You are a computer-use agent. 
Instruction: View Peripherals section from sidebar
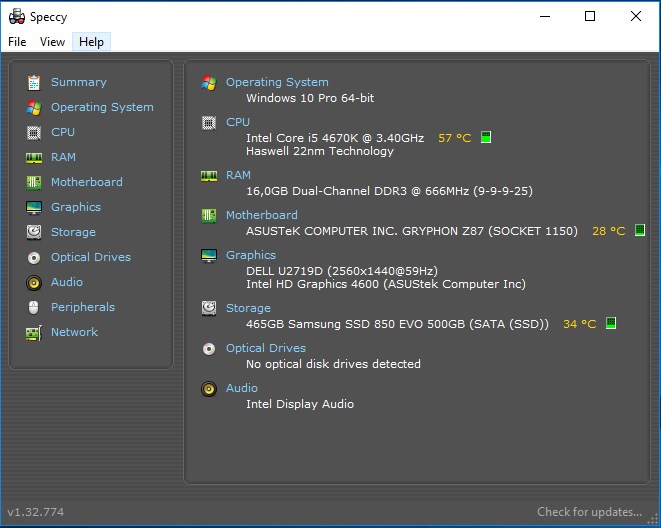[x=83, y=307]
